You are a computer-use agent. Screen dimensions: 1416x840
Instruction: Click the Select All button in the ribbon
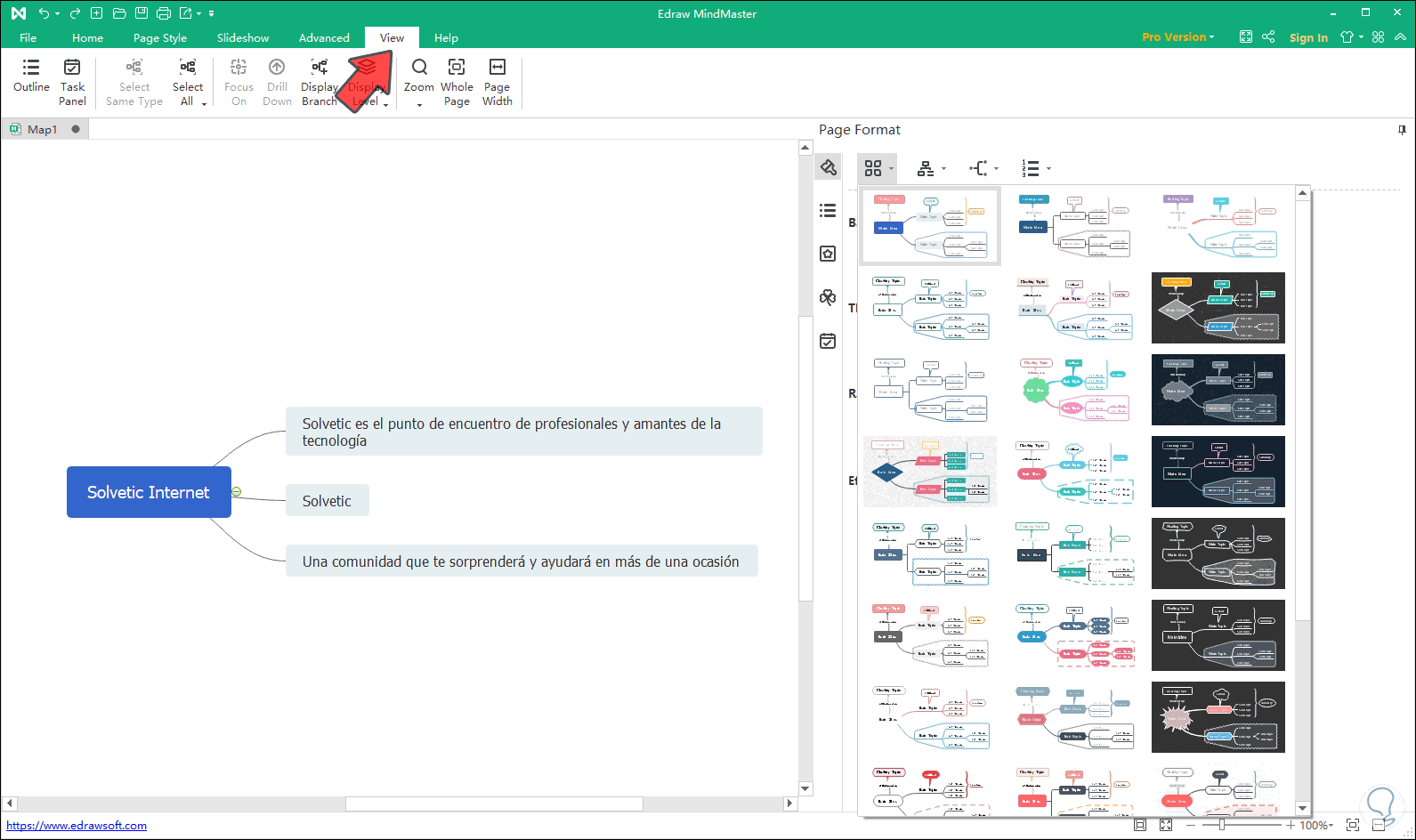(188, 82)
